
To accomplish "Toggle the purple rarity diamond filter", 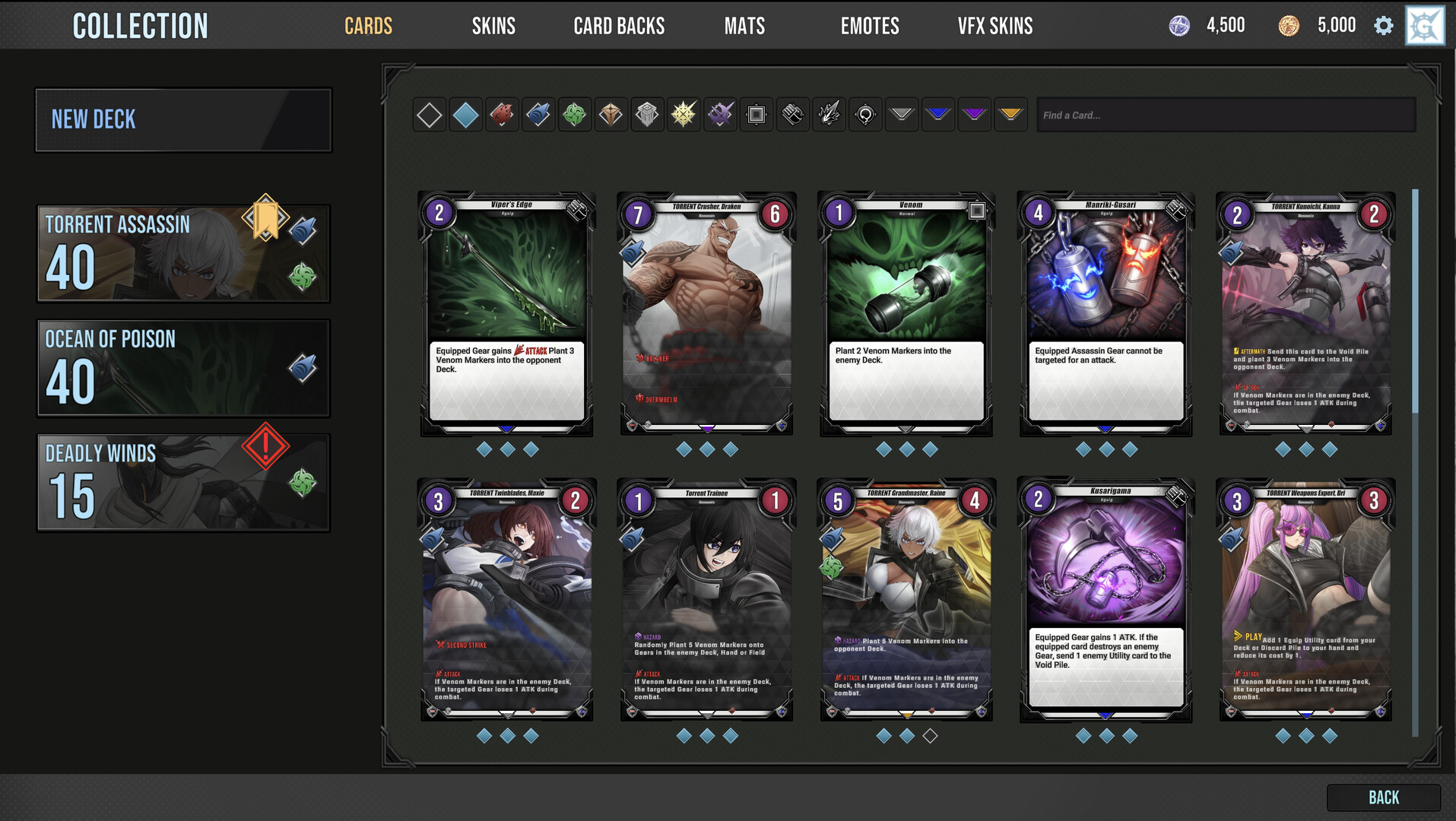I will tap(975, 114).
